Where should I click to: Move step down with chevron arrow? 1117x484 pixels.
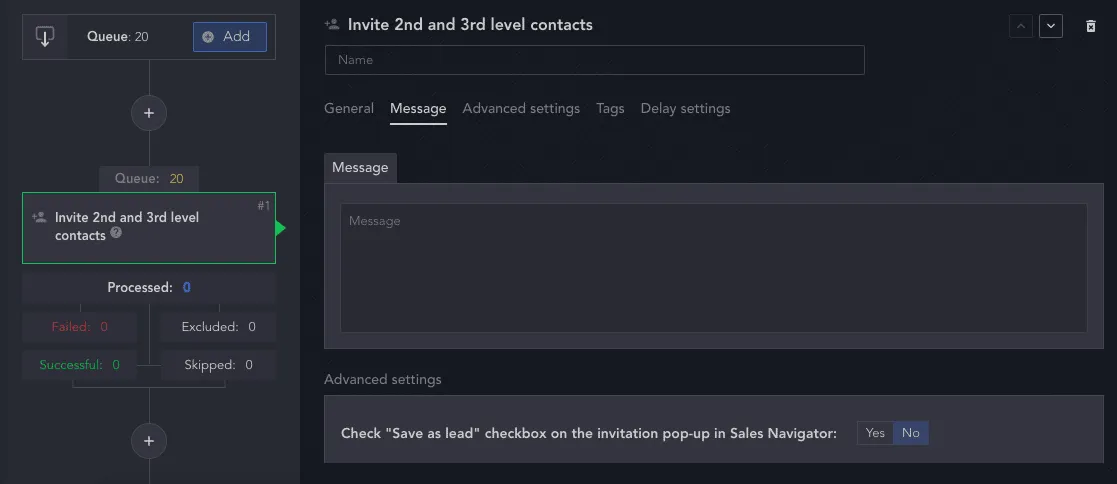(x=1051, y=26)
